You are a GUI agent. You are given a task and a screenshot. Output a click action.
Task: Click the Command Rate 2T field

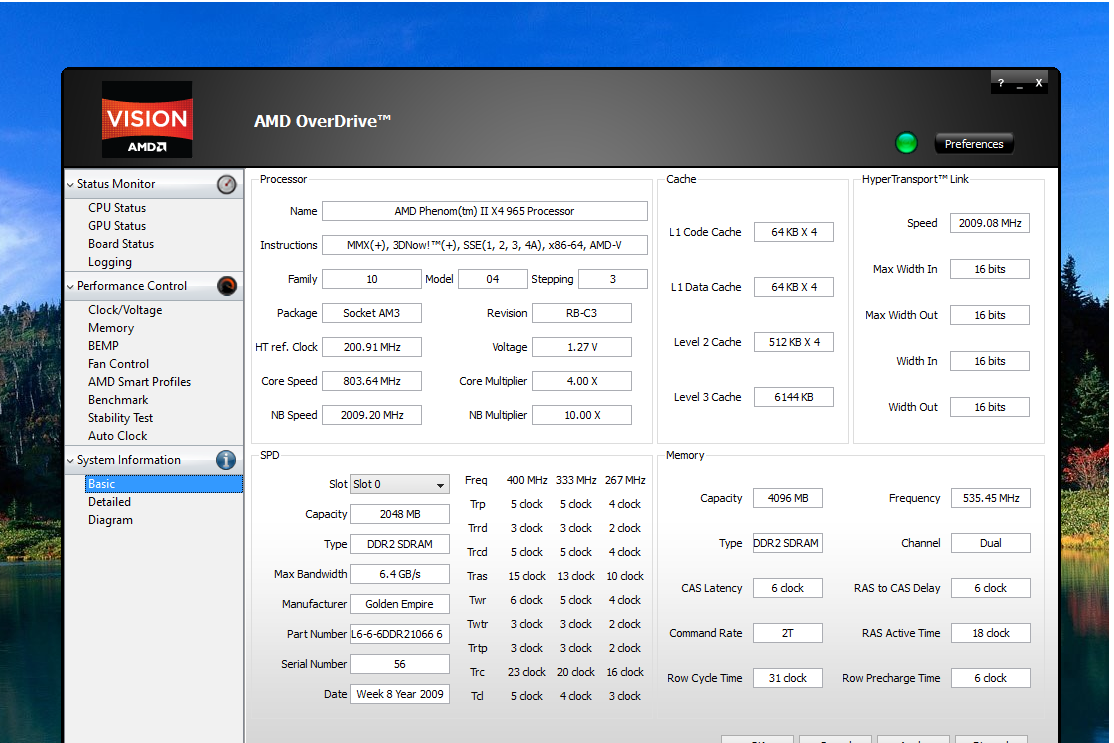point(788,633)
